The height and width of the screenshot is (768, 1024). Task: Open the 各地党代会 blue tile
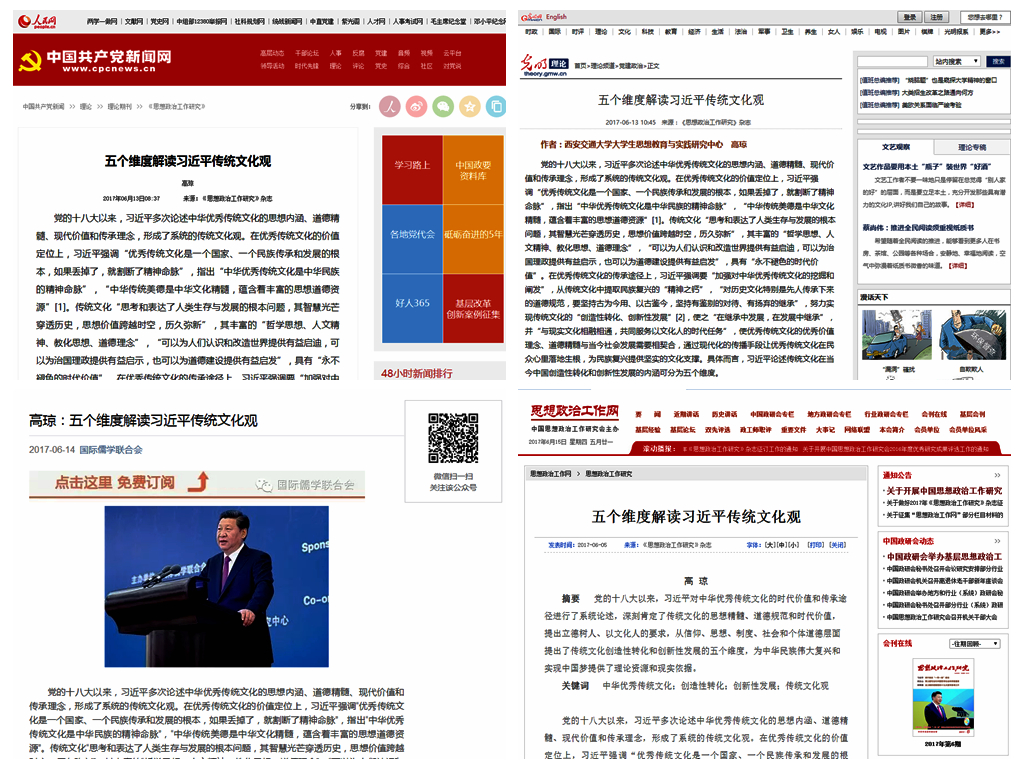click(x=412, y=239)
